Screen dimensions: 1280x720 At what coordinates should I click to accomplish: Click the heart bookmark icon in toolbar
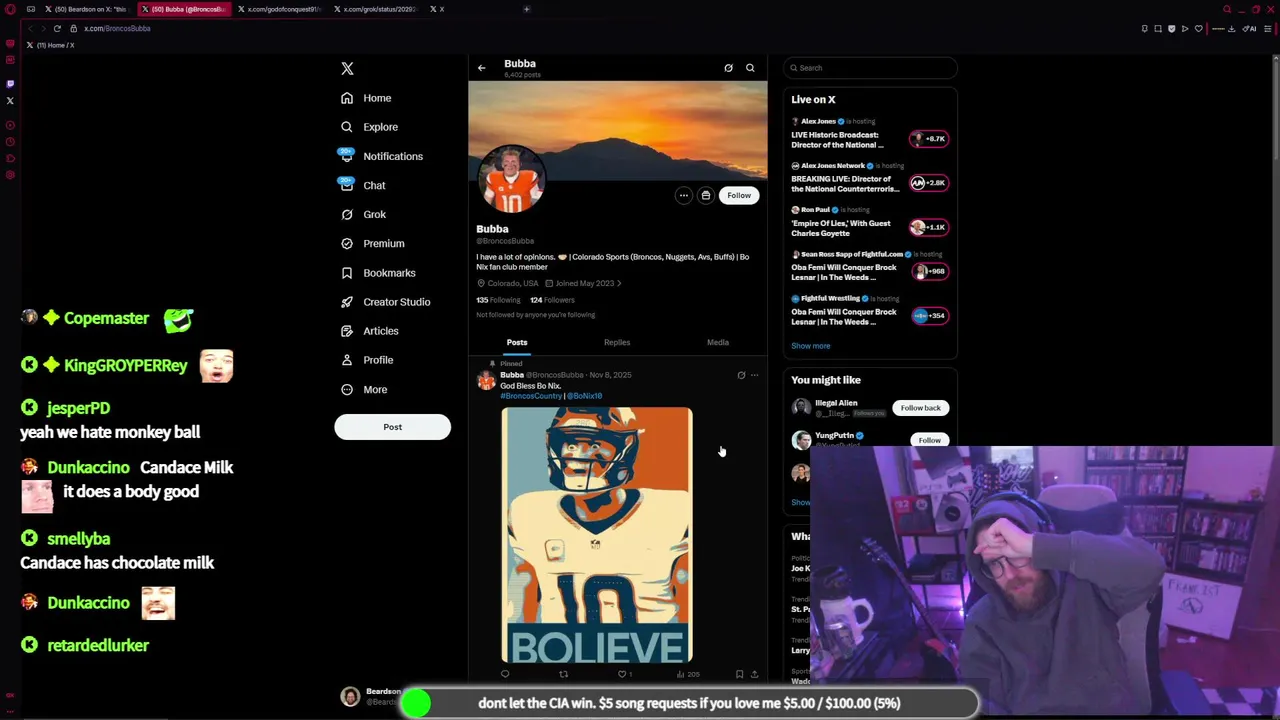pos(1199,28)
